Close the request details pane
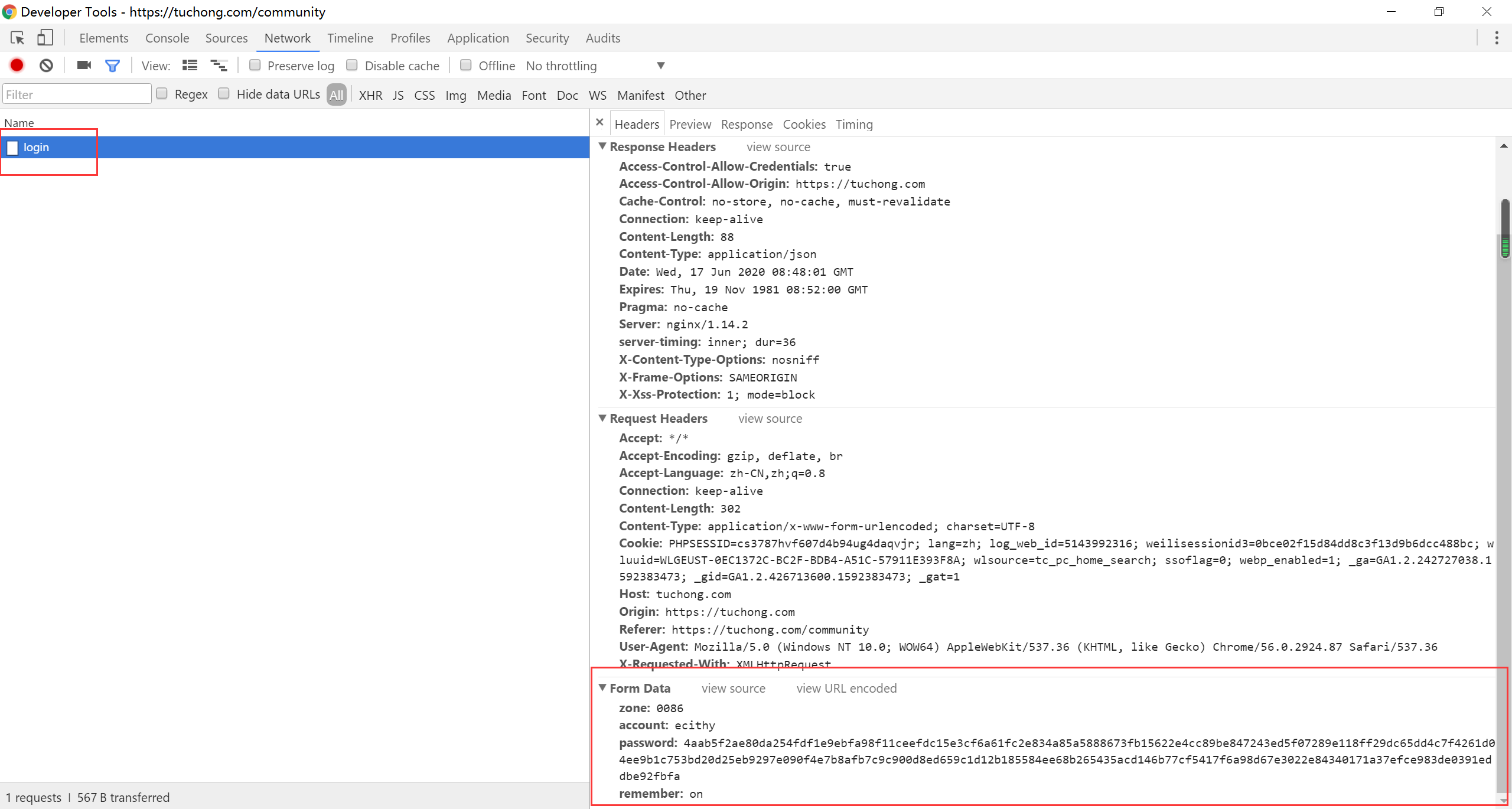This screenshot has width=1512, height=809. 599,122
